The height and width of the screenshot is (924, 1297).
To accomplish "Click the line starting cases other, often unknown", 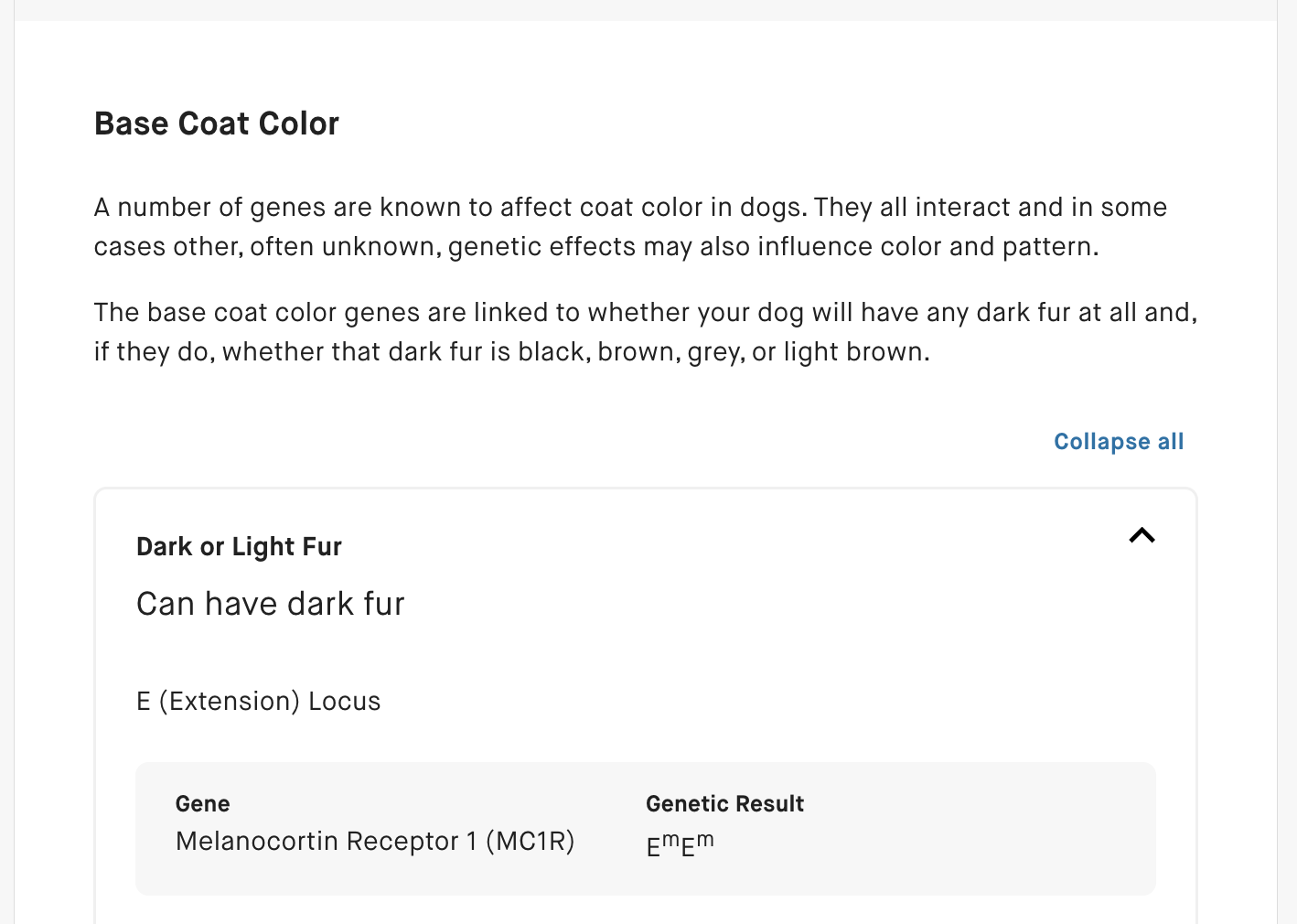I will (596, 247).
